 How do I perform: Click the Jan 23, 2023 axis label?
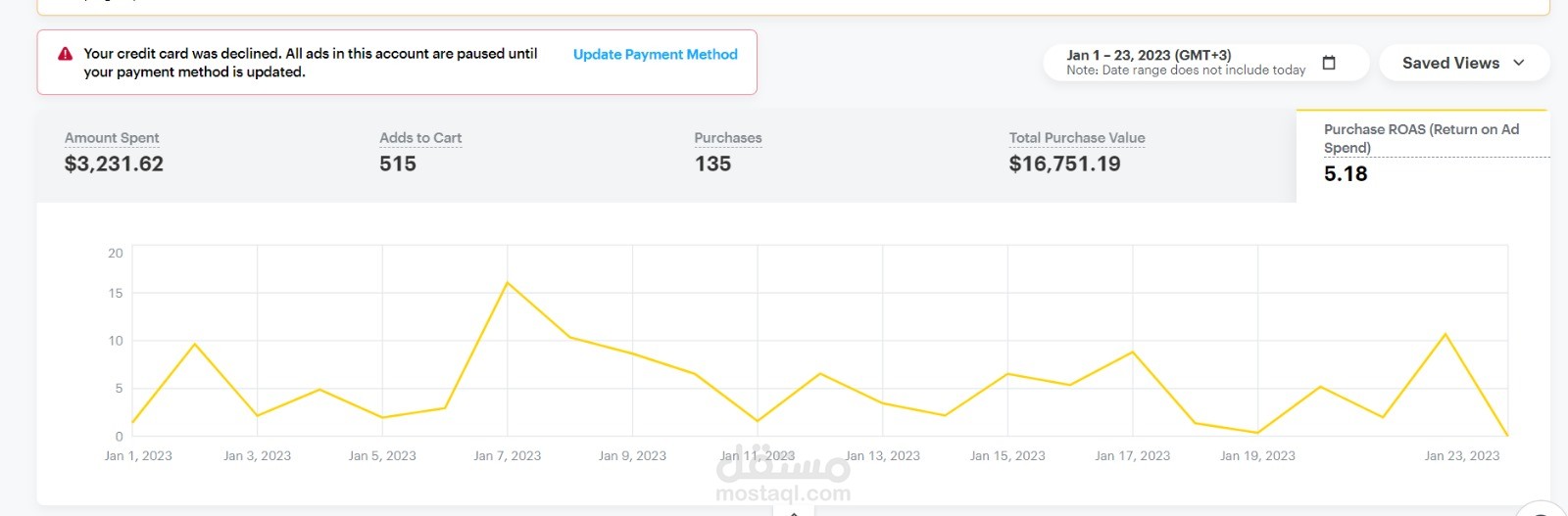click(1461, 456)
